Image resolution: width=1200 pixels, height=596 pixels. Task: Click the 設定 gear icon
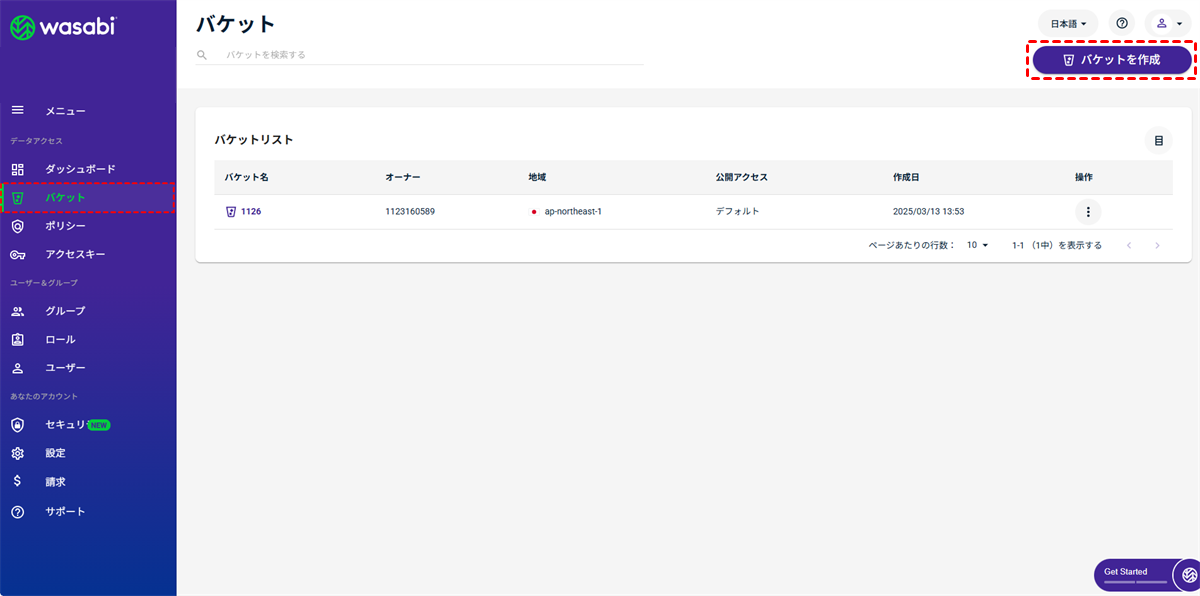tap(17, 453)
